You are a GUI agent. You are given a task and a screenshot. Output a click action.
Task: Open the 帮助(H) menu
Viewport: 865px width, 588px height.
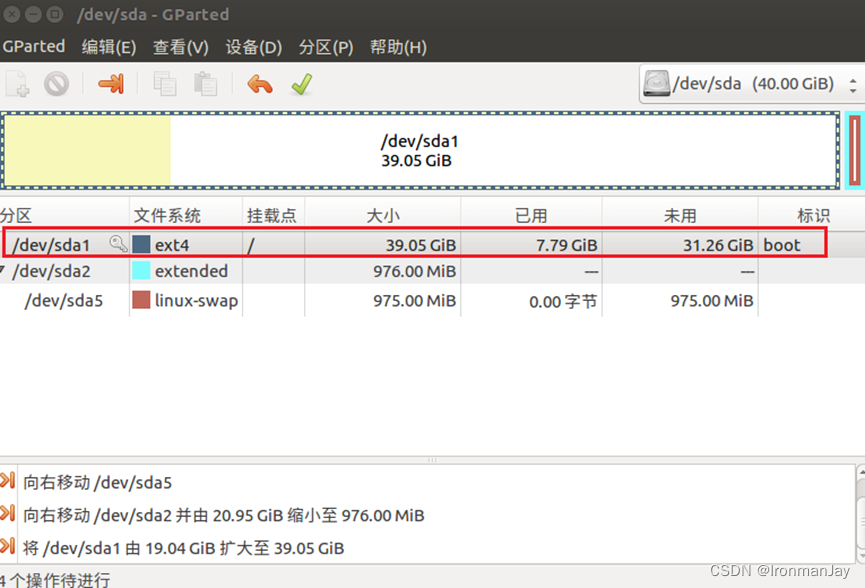coord(398,47)
